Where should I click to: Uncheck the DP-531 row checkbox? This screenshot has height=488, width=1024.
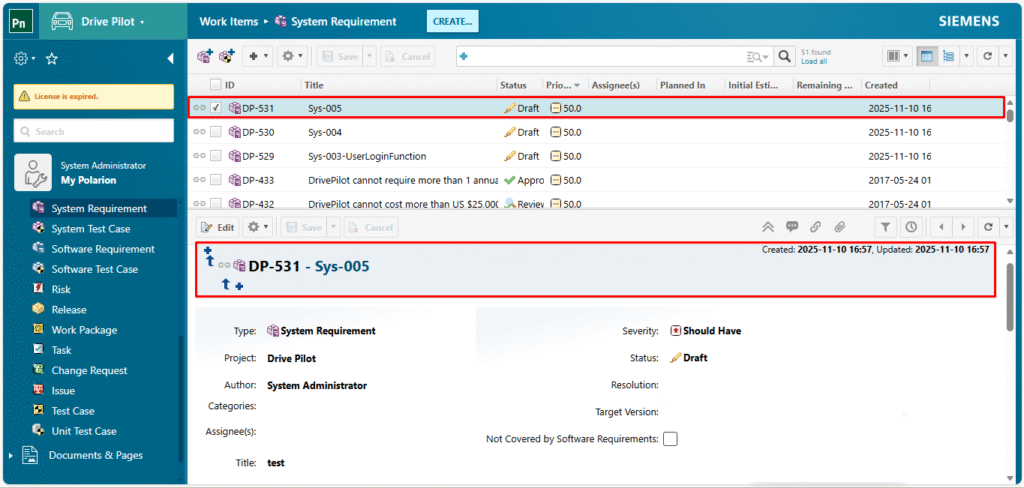coord(216,108)
